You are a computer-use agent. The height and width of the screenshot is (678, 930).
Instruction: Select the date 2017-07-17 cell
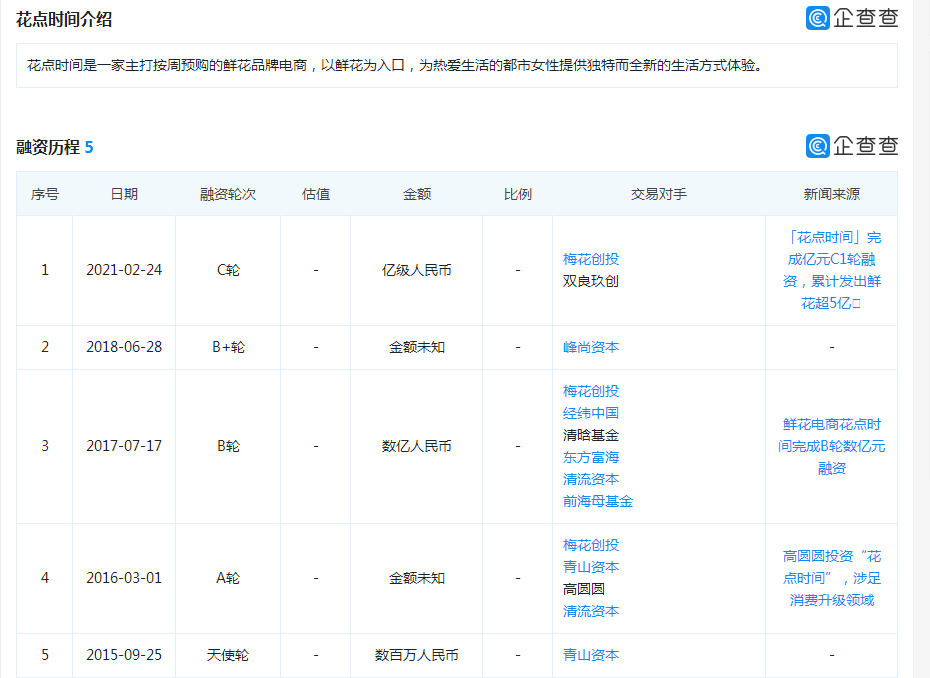coord(124,446)
